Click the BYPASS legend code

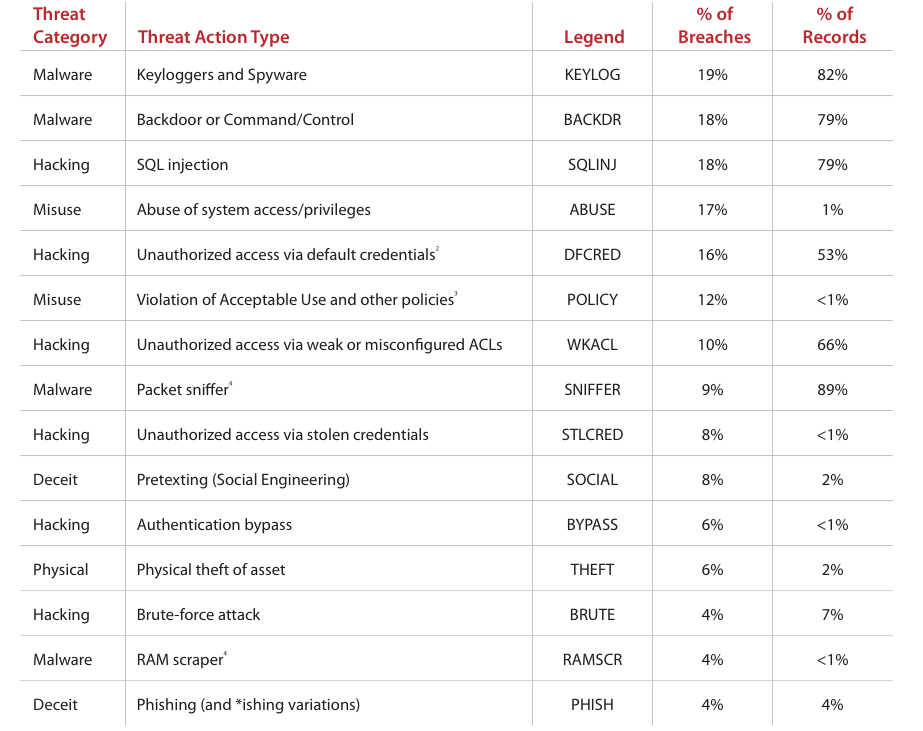tap(592, 525)
